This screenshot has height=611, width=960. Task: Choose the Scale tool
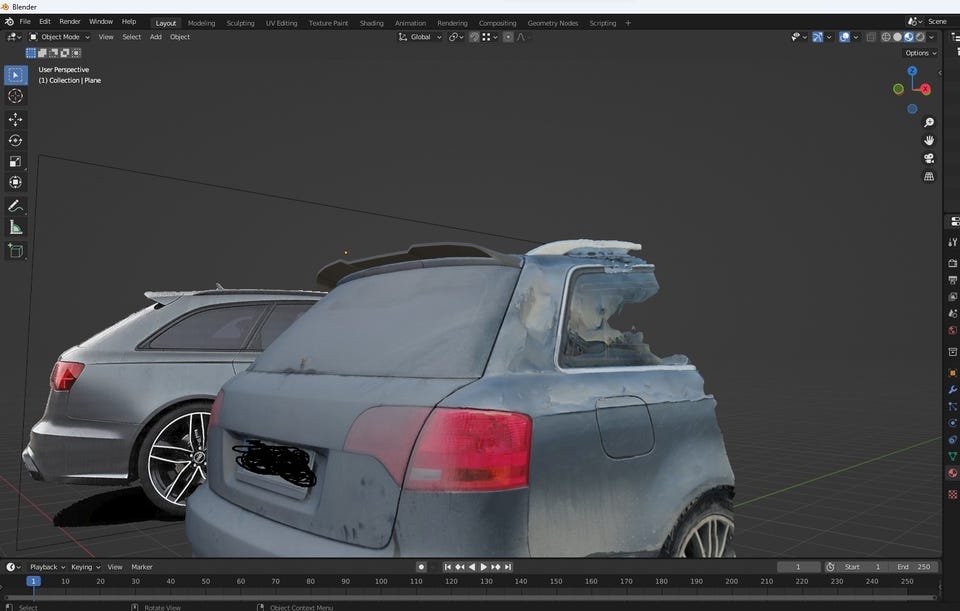click(x=15, y=161)
